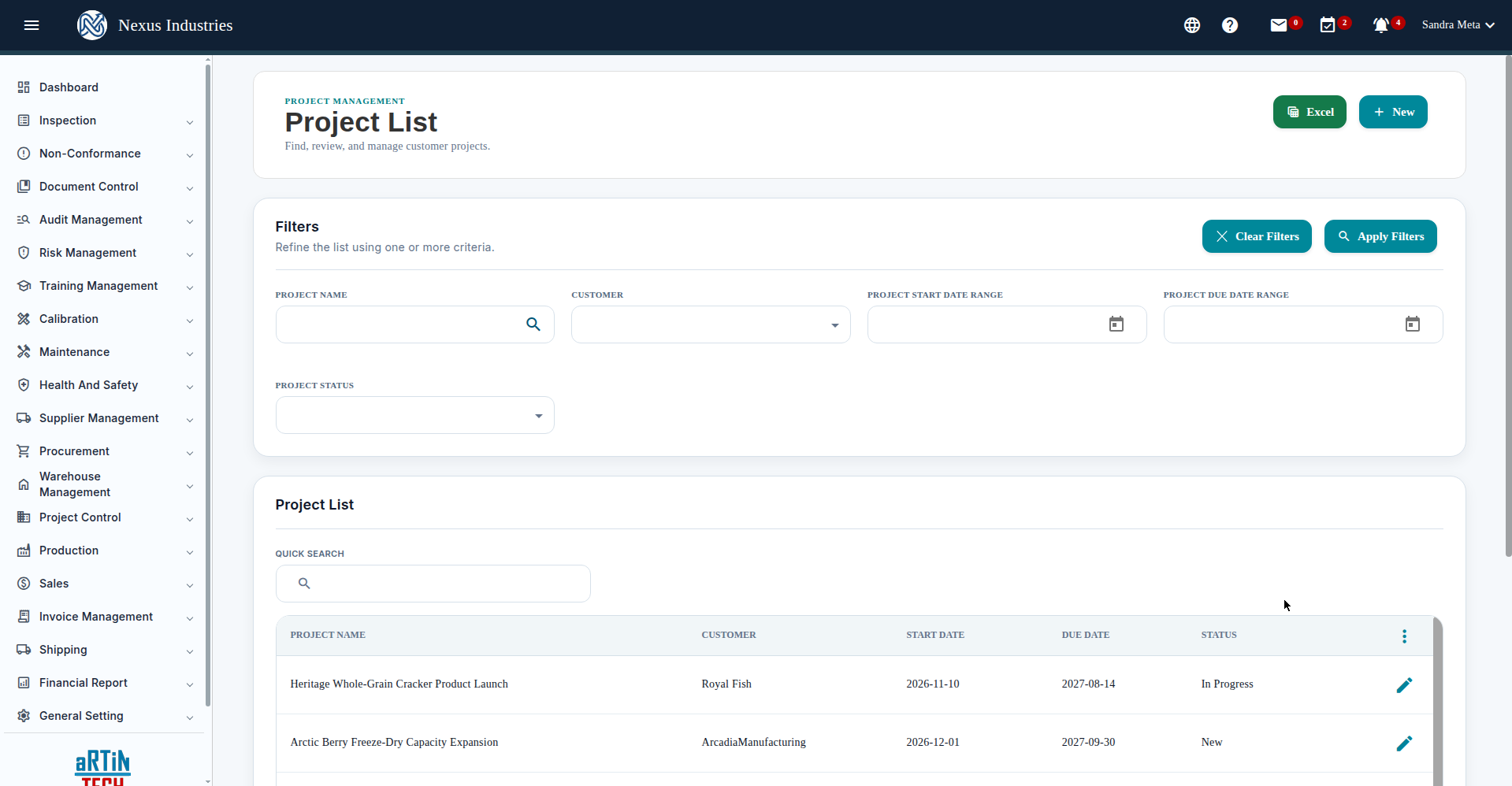Expand the General Setting menu chevron

pyautogui.click(x=190, y=717)
